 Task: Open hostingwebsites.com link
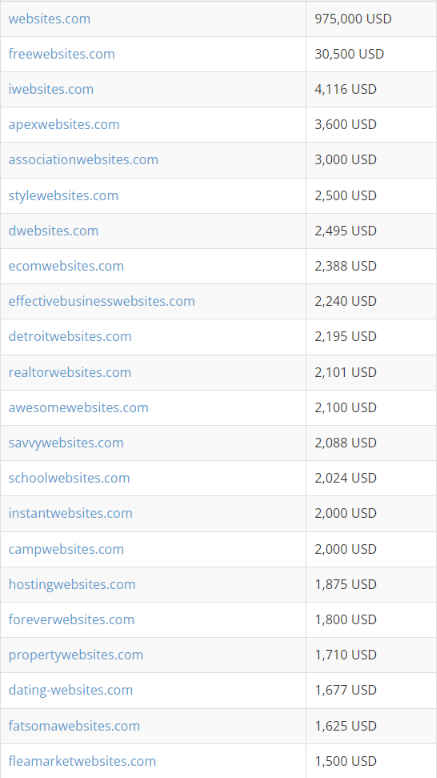coord(72,584)
